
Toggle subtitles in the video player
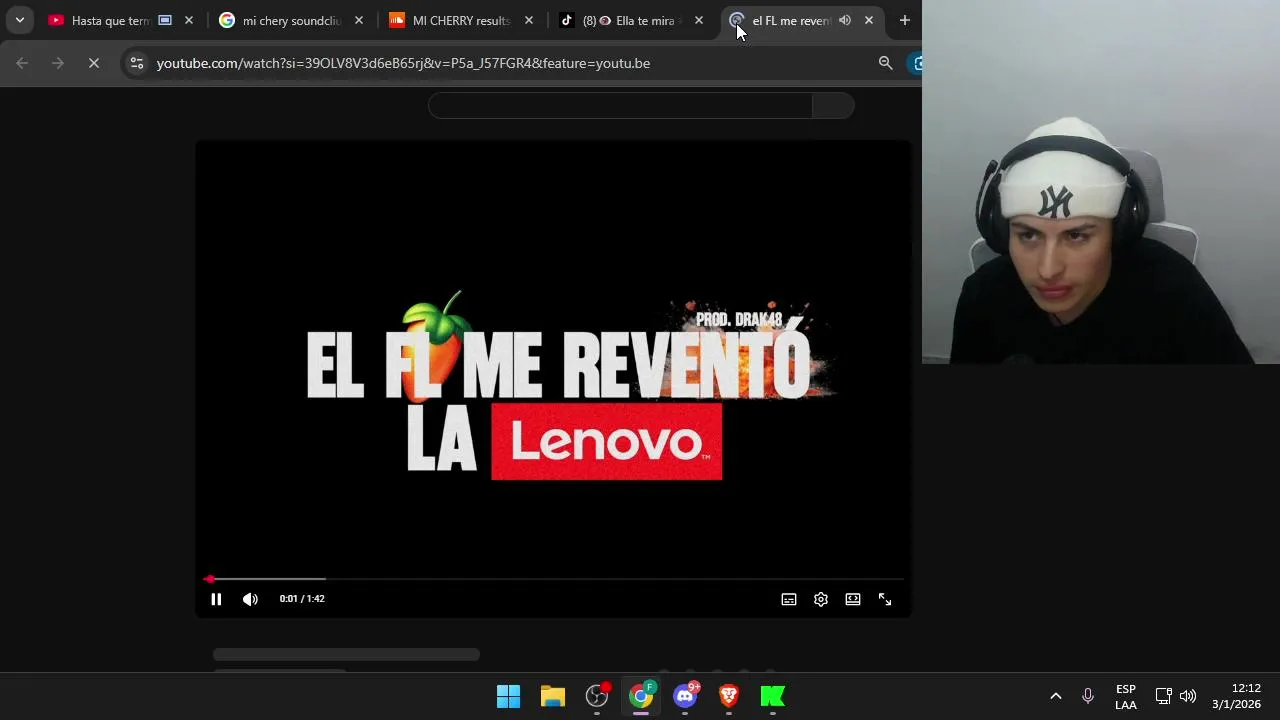[x=789, y=599]
